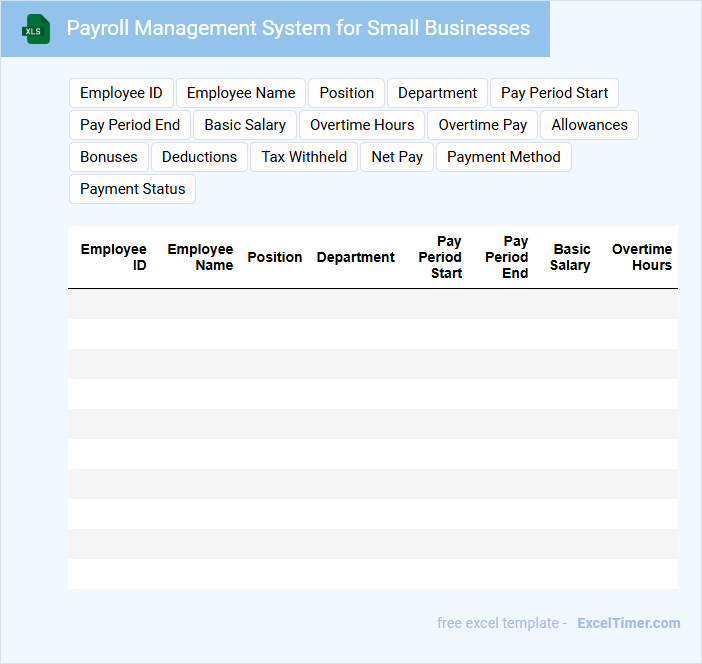This screenshot has width=702, height=664.
Task: Choose the Net Pay tag
Action: pos(397,157)
